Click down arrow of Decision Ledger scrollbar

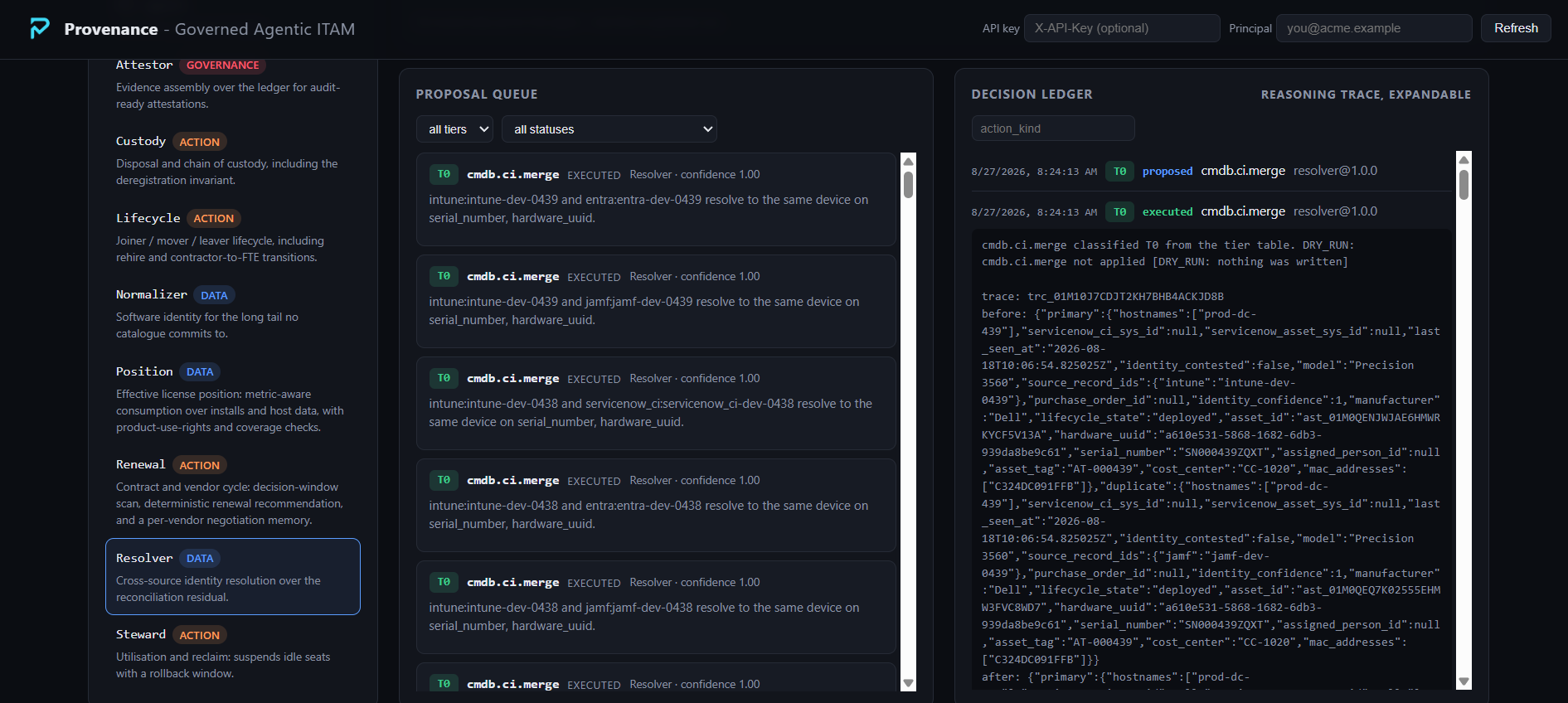pos(1464,681)
